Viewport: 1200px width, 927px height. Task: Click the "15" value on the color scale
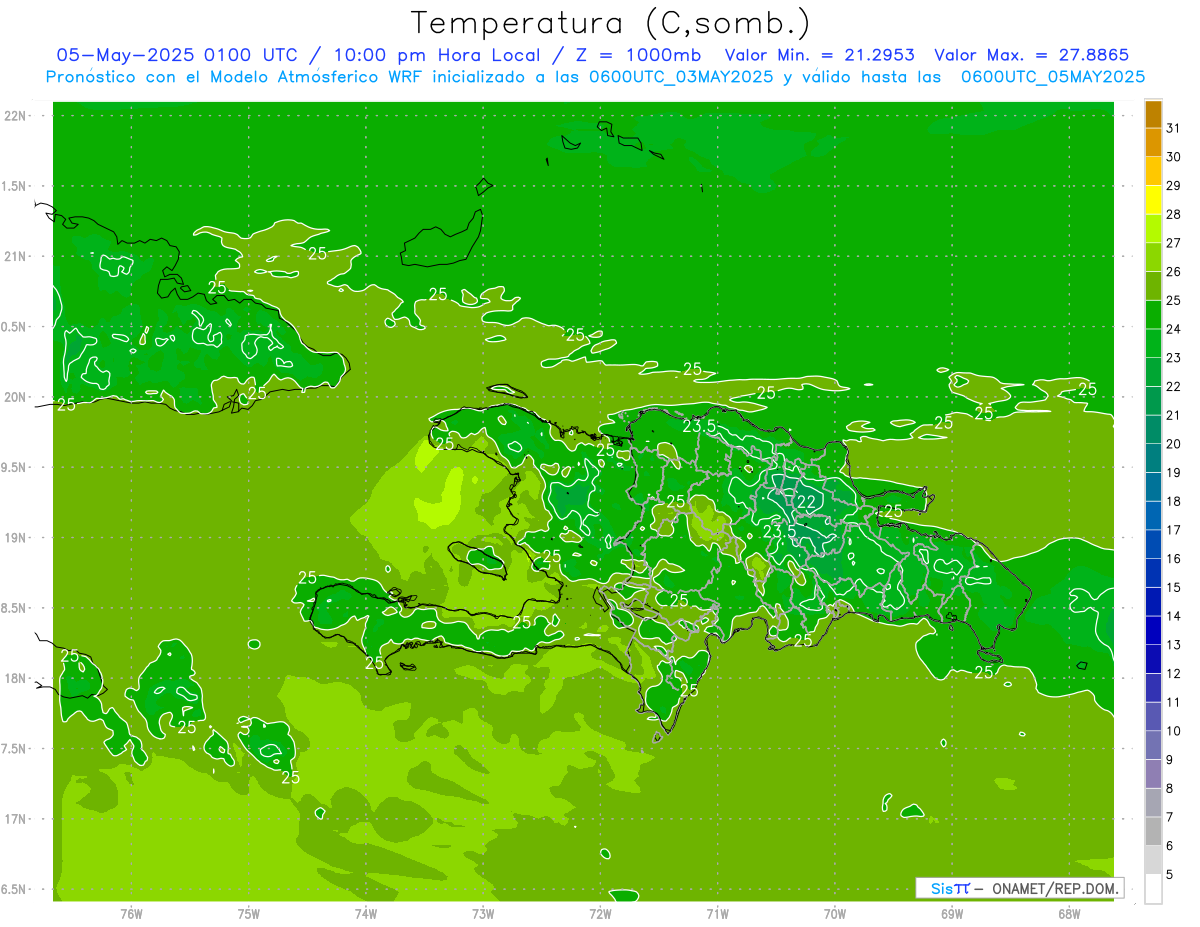1174,588
